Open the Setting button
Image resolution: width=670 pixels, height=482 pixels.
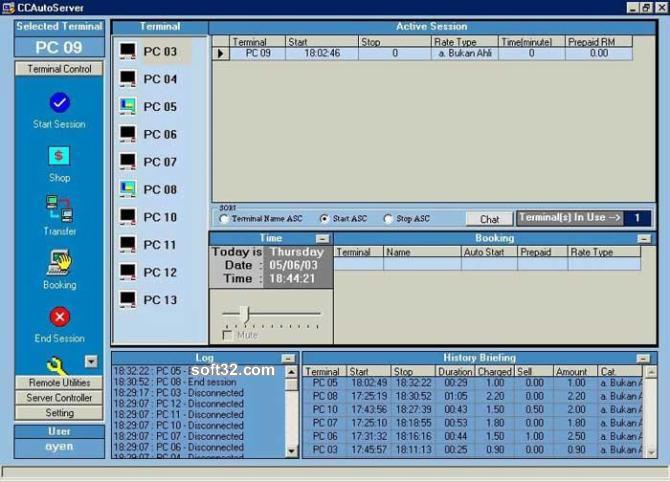(59, 413)
